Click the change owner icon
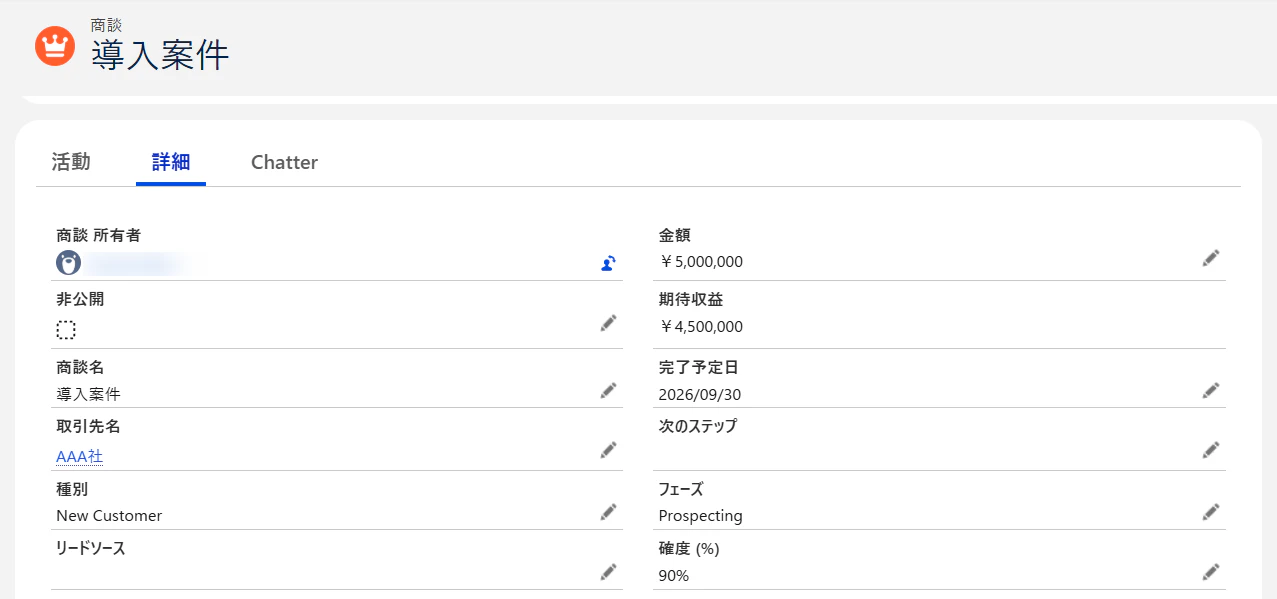1277x599 pixels. pos(608,263)
